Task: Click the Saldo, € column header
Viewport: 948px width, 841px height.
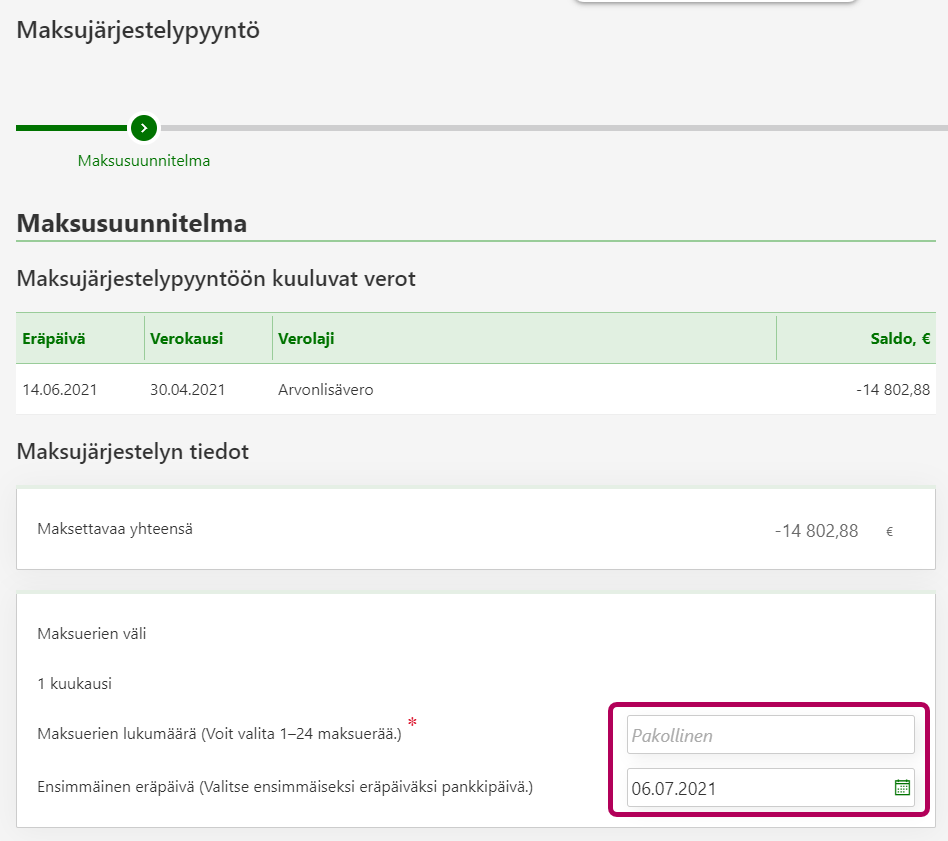Action: tap(900, 339)
